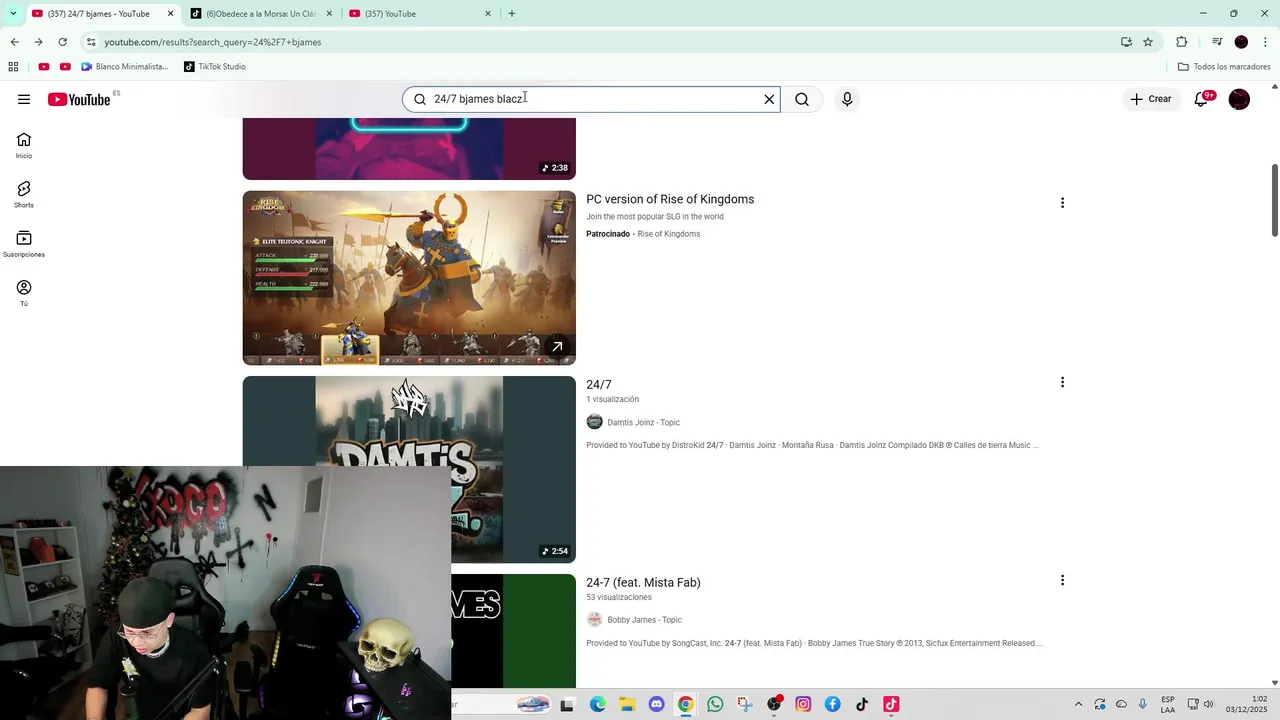The image size is (1280, 720).
Task: Open Instagram from the taskbar
Action: pos(803,704)
